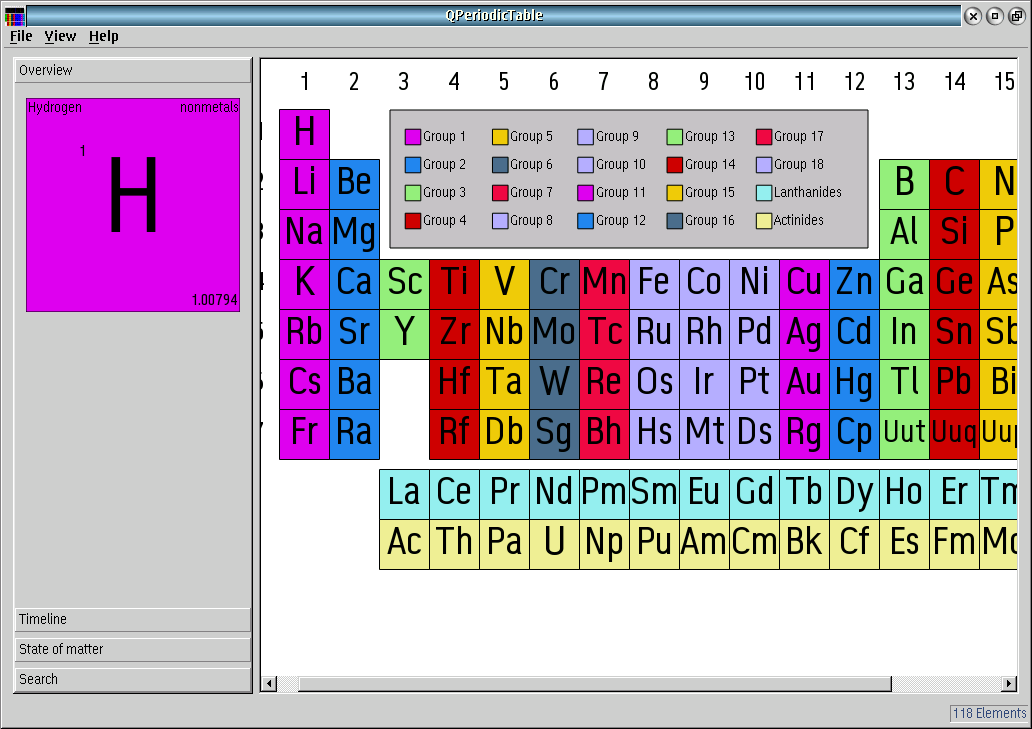Open the Search sidebar panel
1032x729 pixels.
point(131,679)
